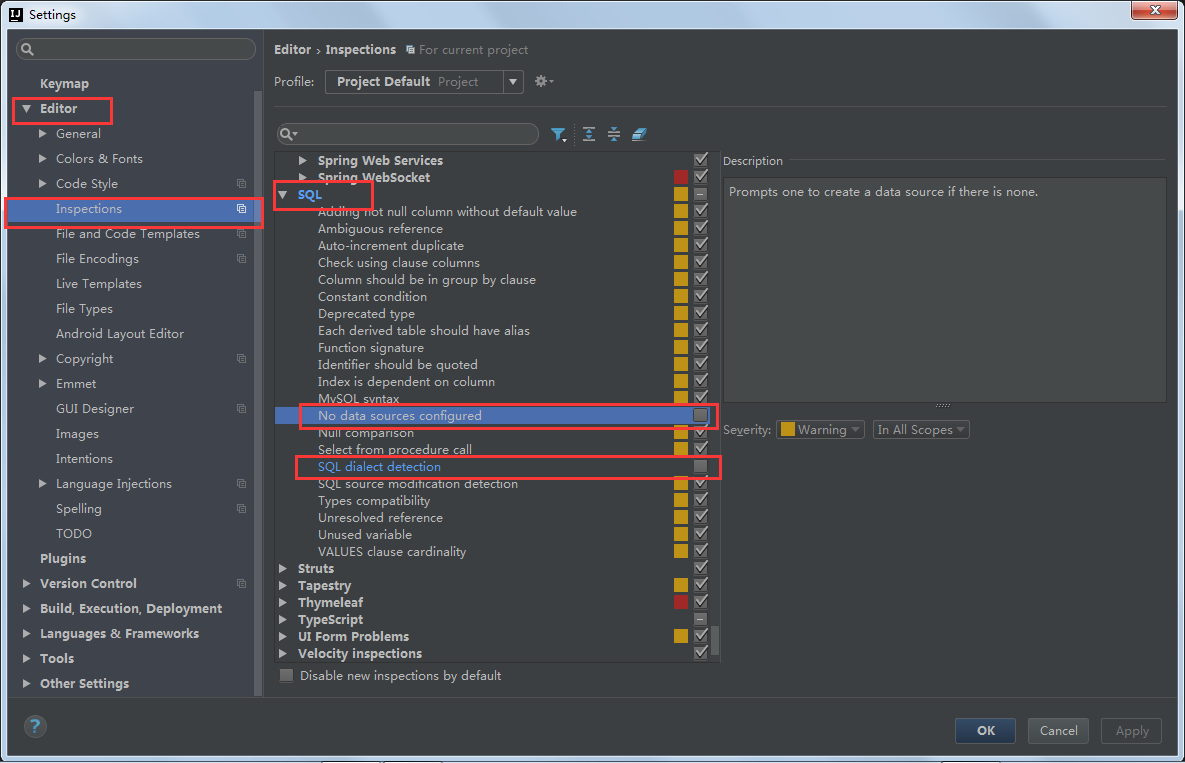The height and width of the screenshot is (763, 1185).
Task: Open Android Layout Editor settings
Action: point(119,333)
